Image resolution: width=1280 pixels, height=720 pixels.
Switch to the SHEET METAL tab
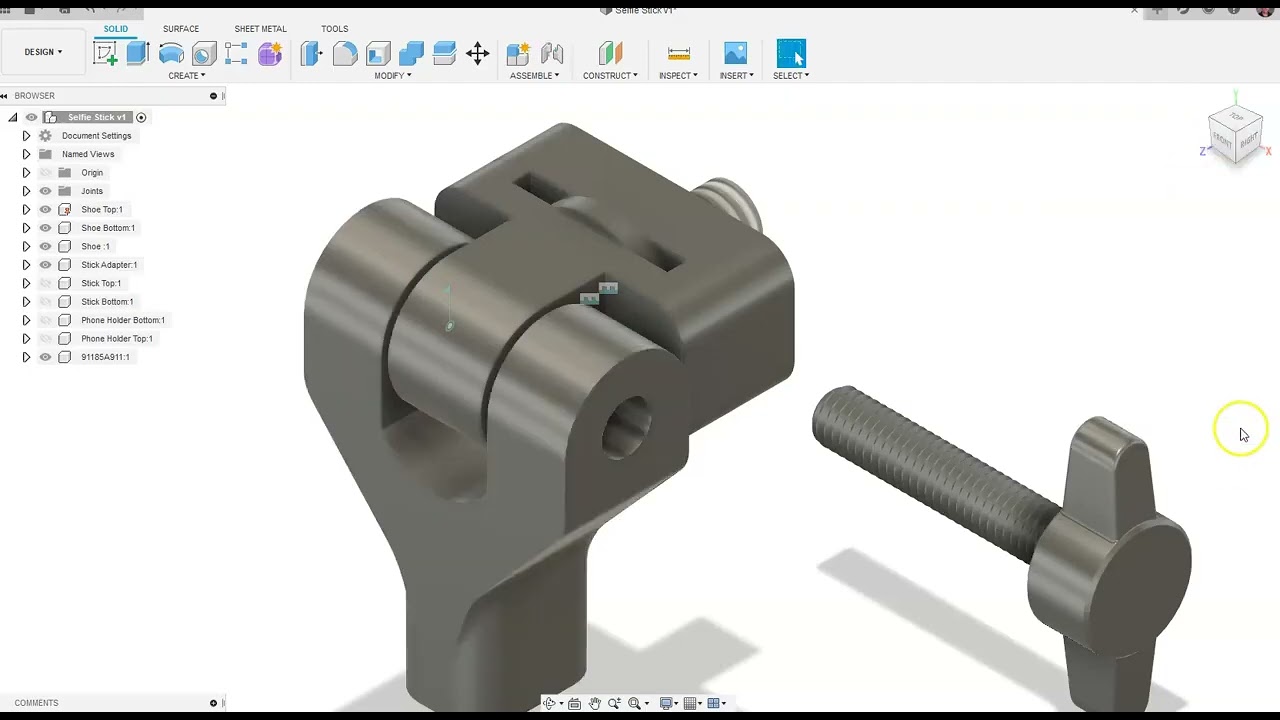tap(260, 29)
